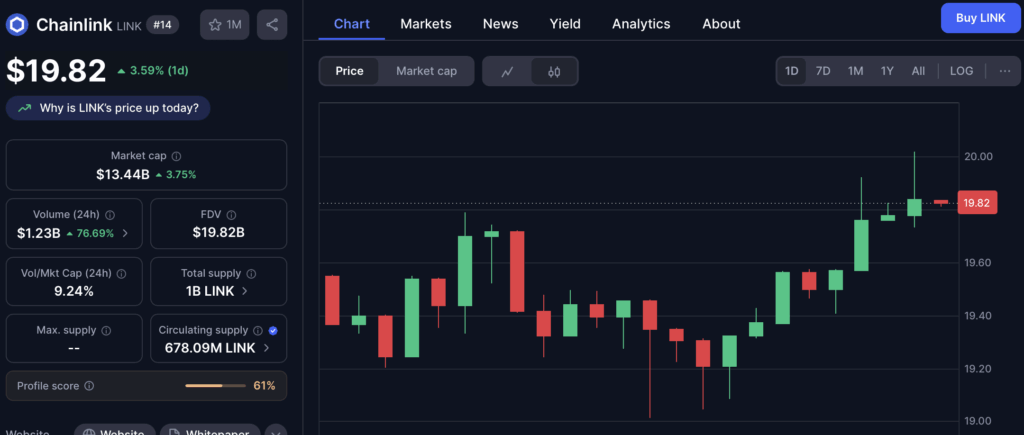Expand links section down chevron
The width and height of the screenshot is (1024, 435).
click(276, 431)
